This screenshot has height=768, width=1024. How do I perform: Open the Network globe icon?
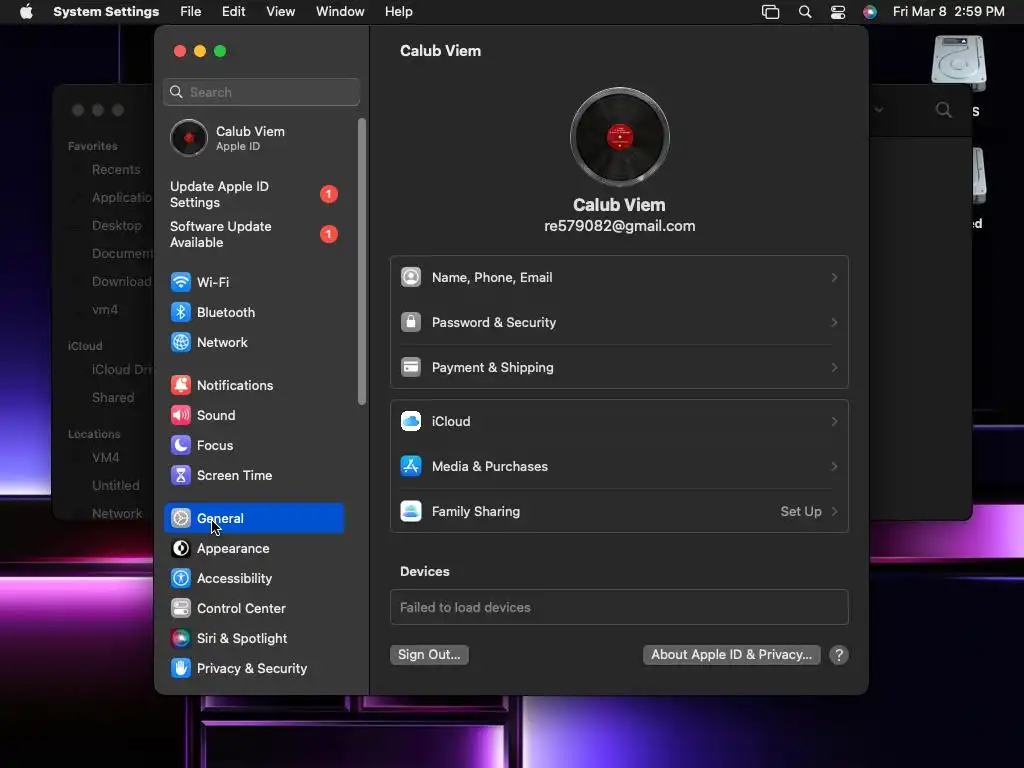(x=181, y=342)
